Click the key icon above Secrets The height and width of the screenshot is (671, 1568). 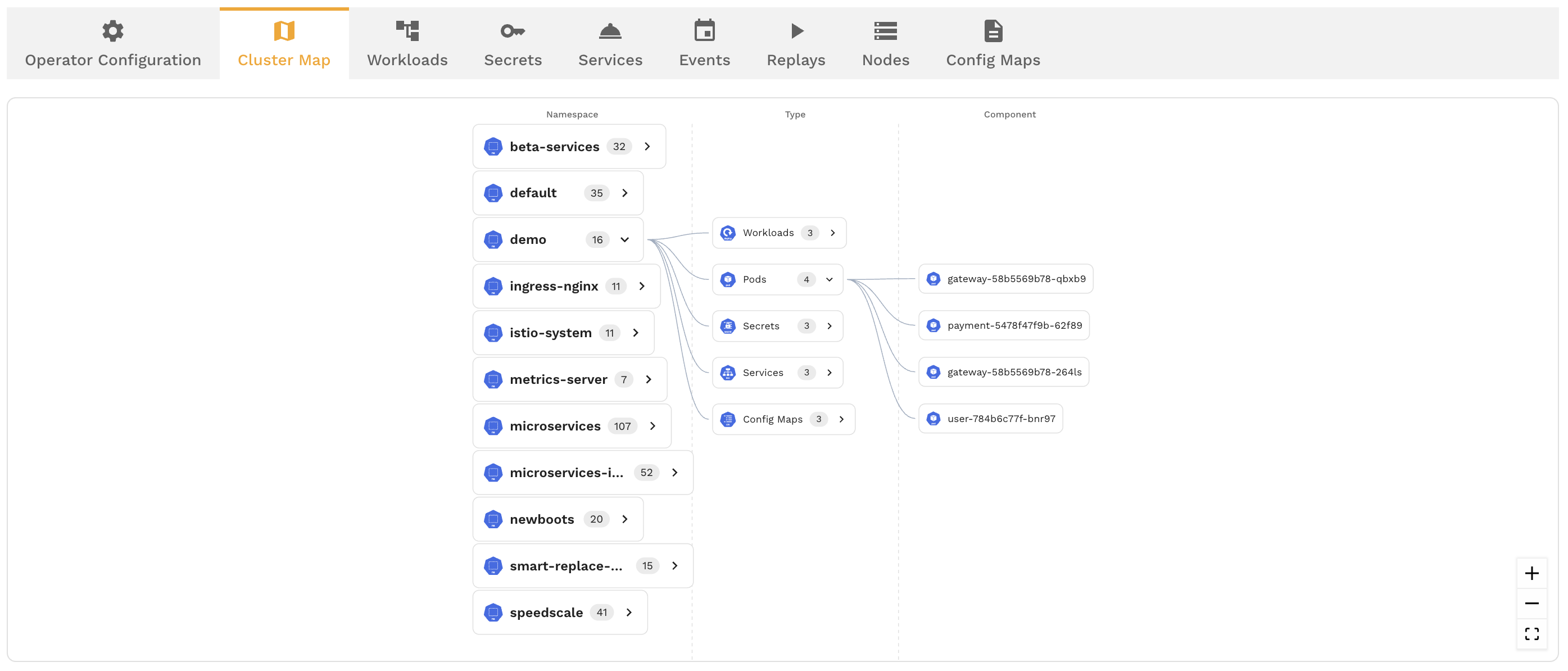point(513,30)
